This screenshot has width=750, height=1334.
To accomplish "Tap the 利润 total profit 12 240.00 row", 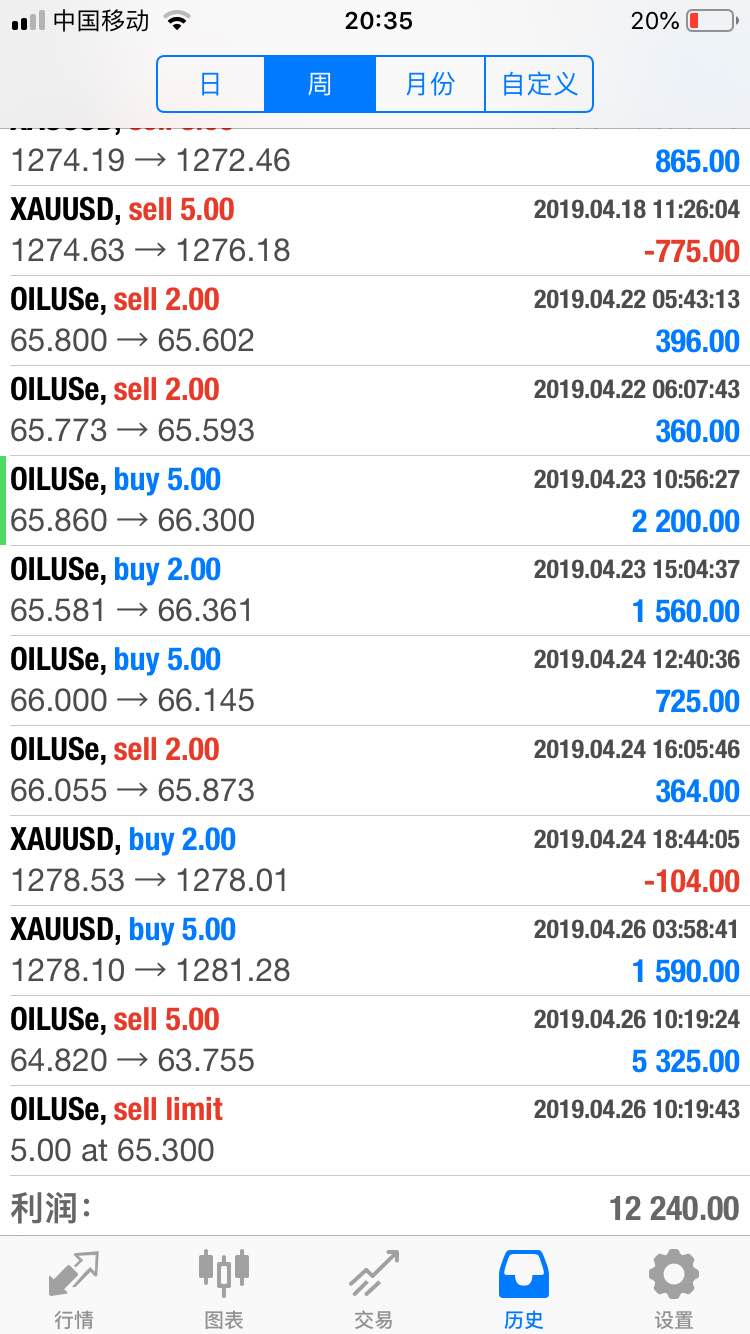I will [x=375, y=1207].
